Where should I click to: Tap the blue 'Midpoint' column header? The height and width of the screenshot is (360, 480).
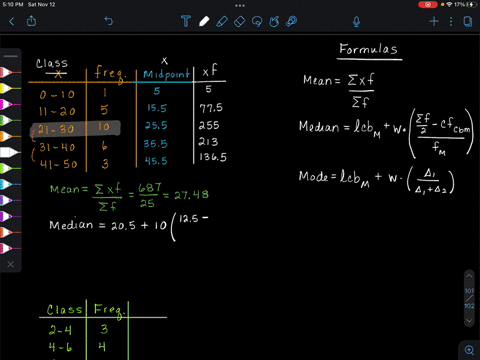(166, 74)
